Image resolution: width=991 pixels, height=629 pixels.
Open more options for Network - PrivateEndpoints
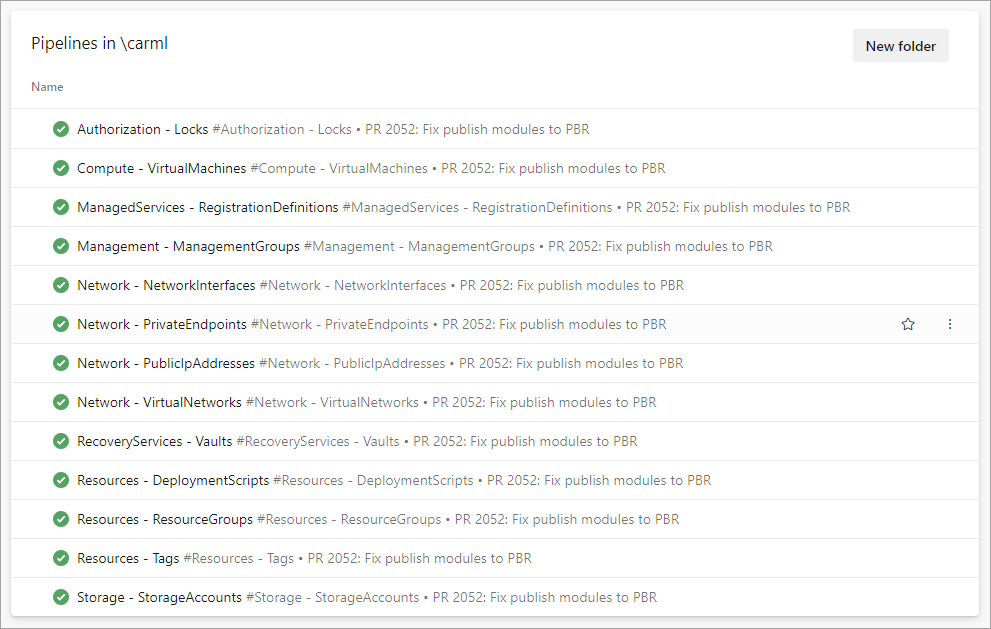pyautogui.click(x=949, y=324)
